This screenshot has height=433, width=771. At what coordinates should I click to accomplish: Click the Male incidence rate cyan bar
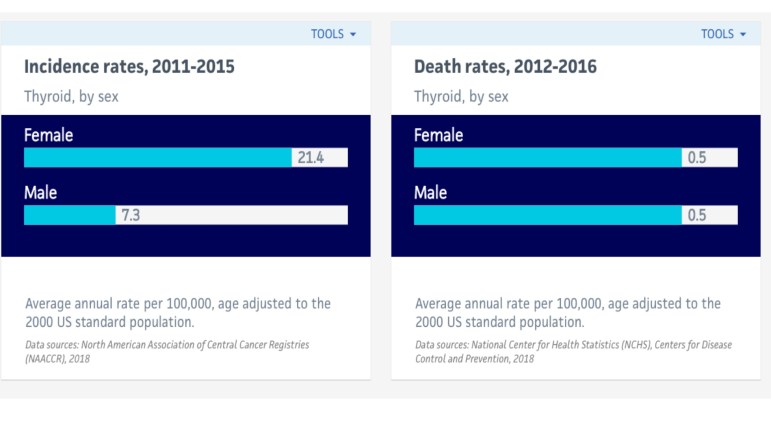70,215
